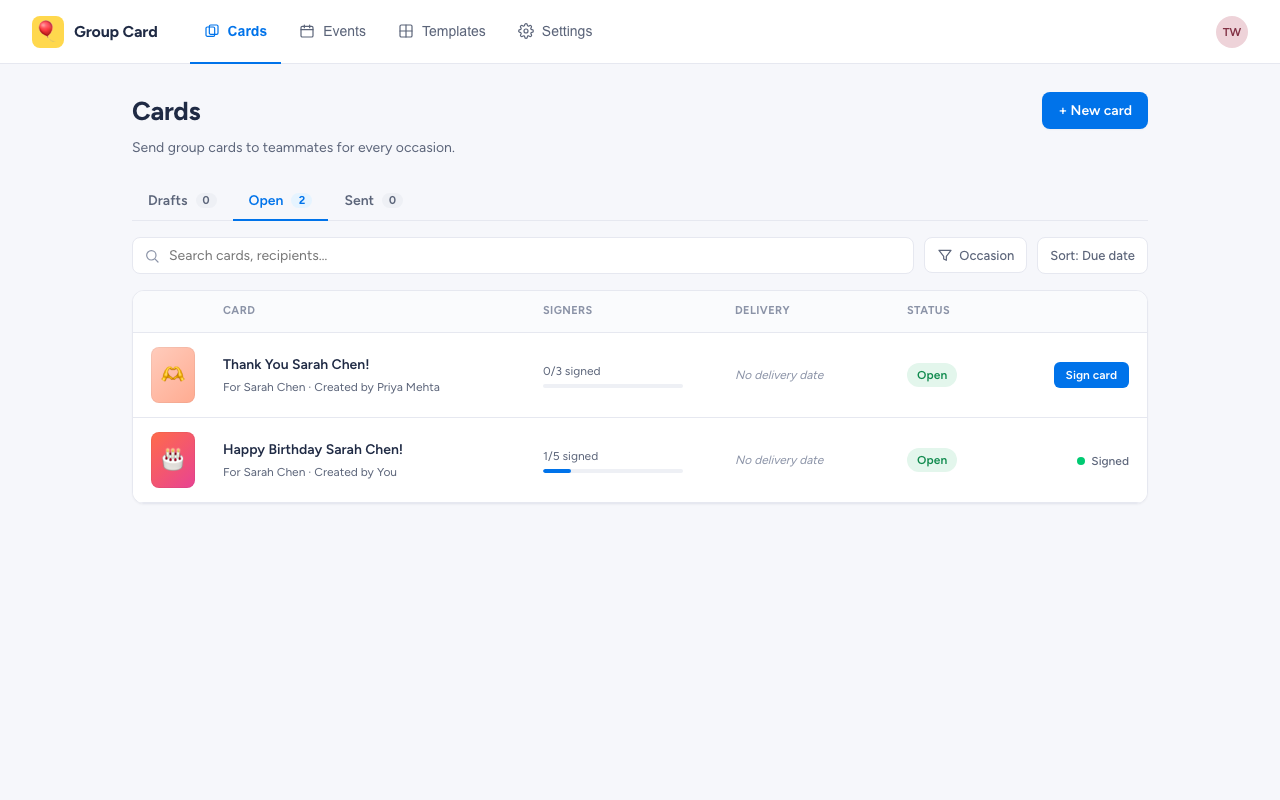Image resolution: width=1280 pixels, height=800 pixels.
Task: Click the Group Card balloon logo
Action: point(48,32)
